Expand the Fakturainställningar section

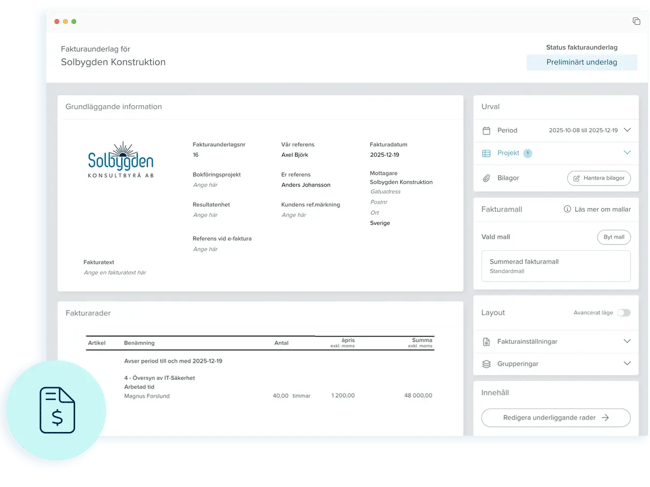(x=627, y=341)
